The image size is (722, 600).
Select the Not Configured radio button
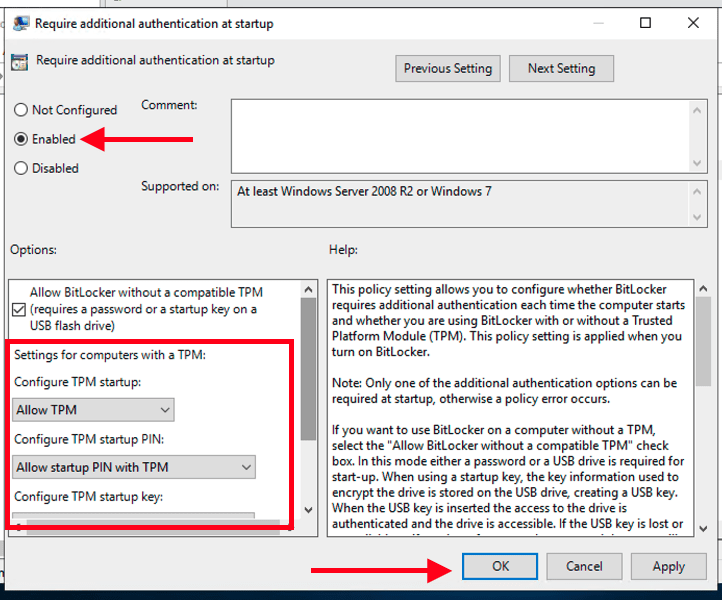(x=21, y=110)
